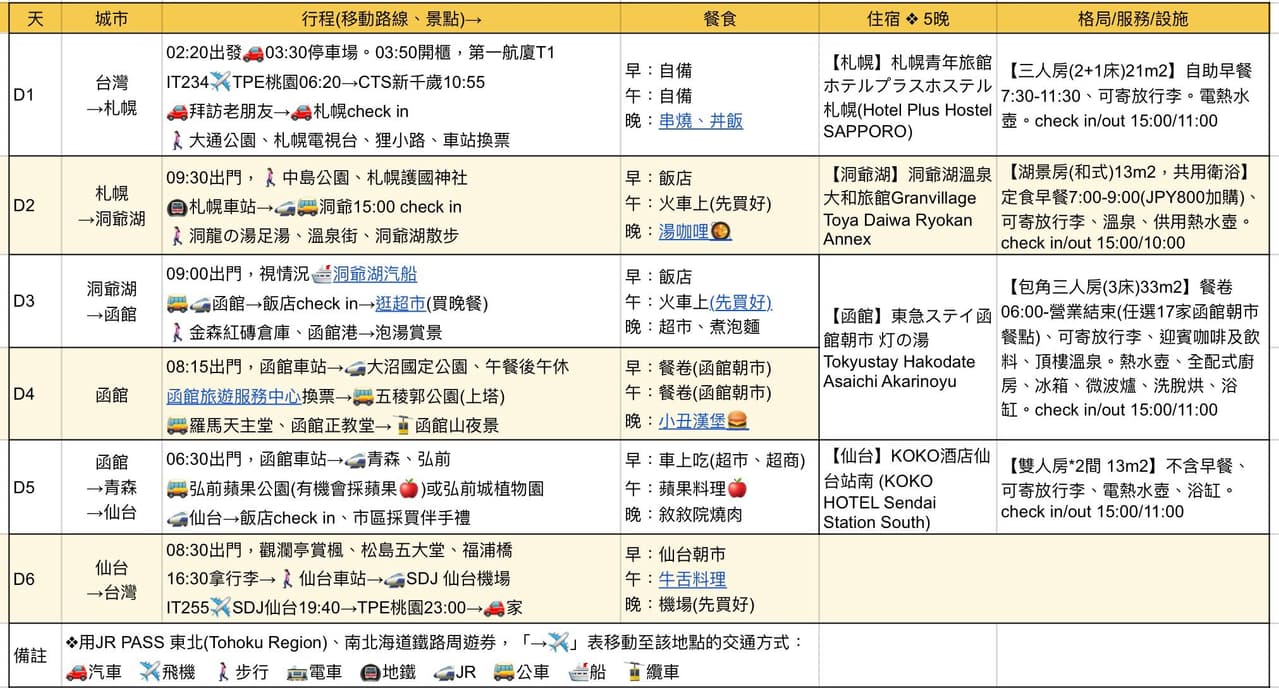Select the D2 day cell
Screen dimensions: 1279x688
pos(35,205)
